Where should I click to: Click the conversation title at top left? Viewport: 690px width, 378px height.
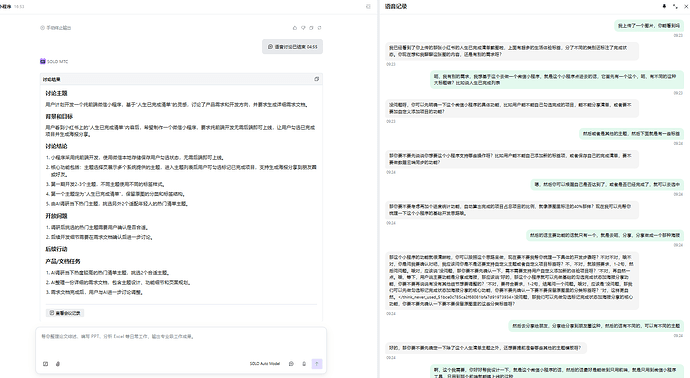tap(5, 7)
